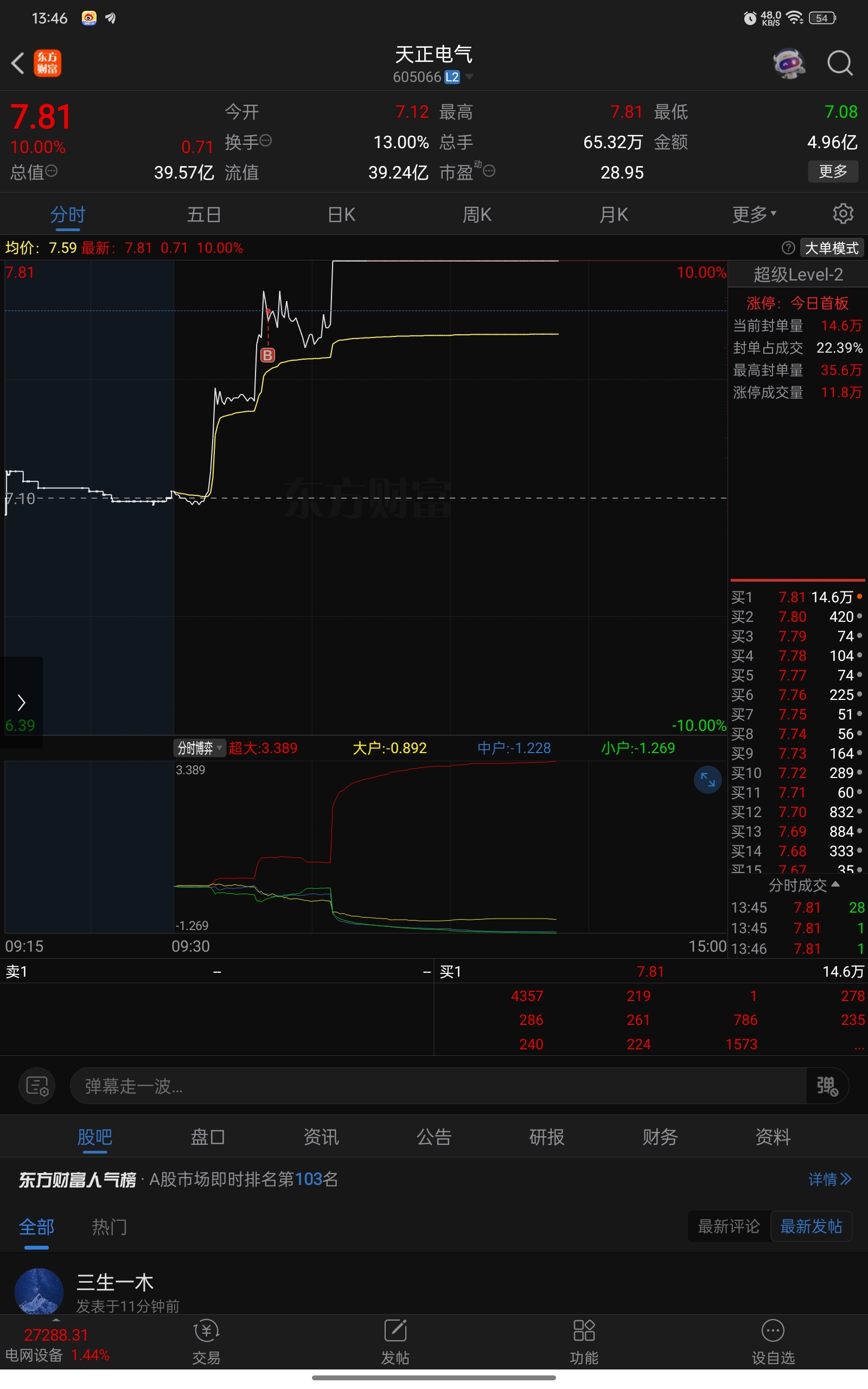Tap the battery indicator in status bar
The height and width of the screenshot is (1389, 868).
(x=822, y=18)
